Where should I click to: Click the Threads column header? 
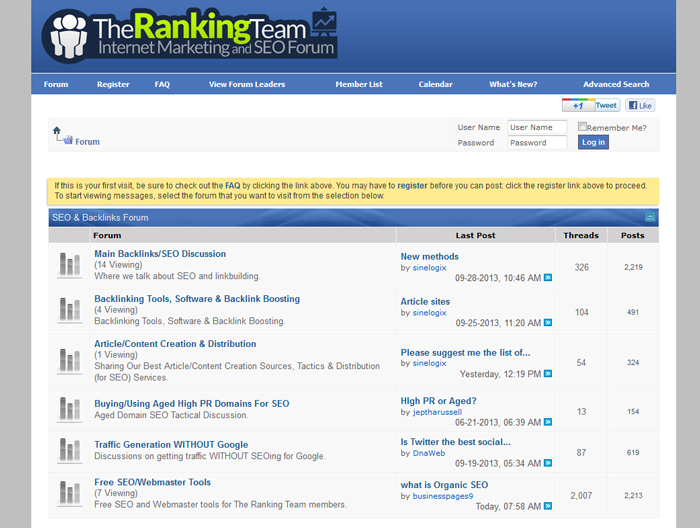tap(581, 236)
